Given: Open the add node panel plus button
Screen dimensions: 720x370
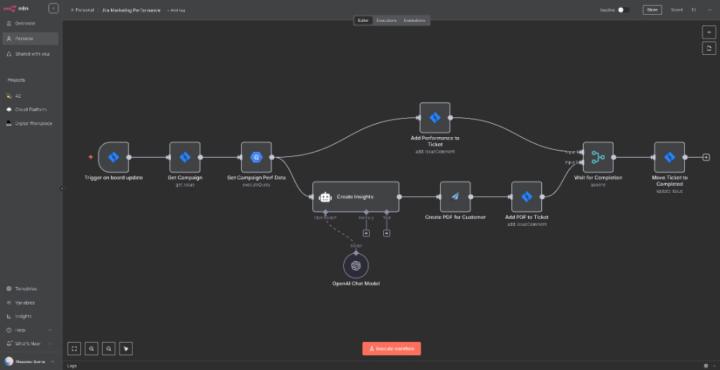Looking at the screenshot, I should [709, 32].
